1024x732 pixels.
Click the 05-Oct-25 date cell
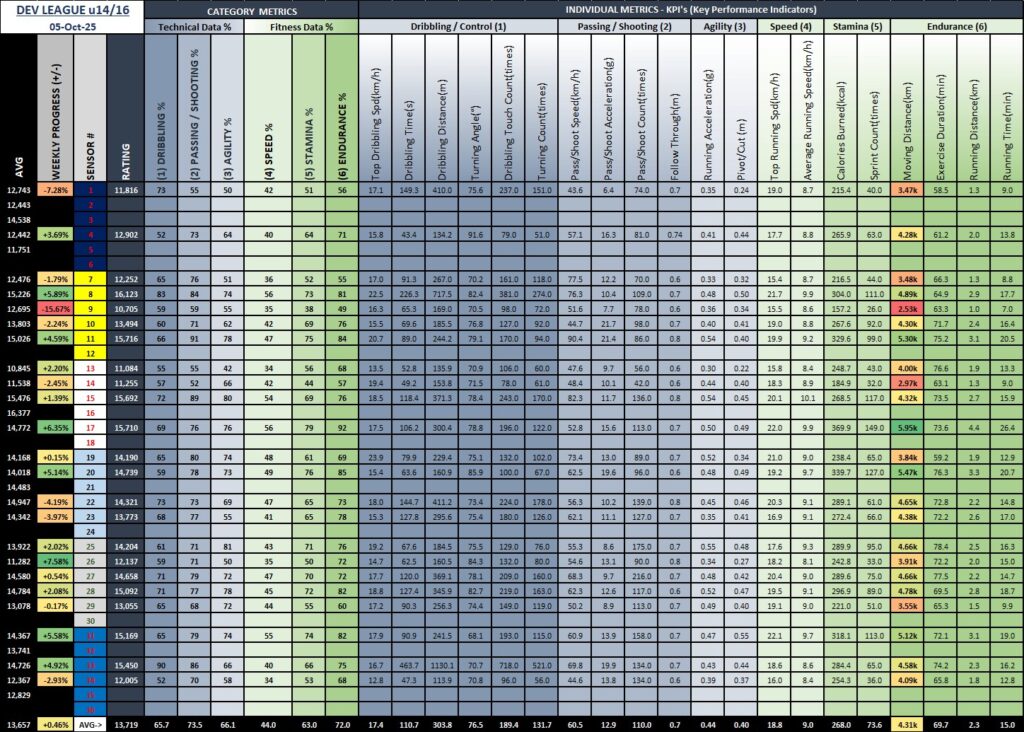(71, 27)
